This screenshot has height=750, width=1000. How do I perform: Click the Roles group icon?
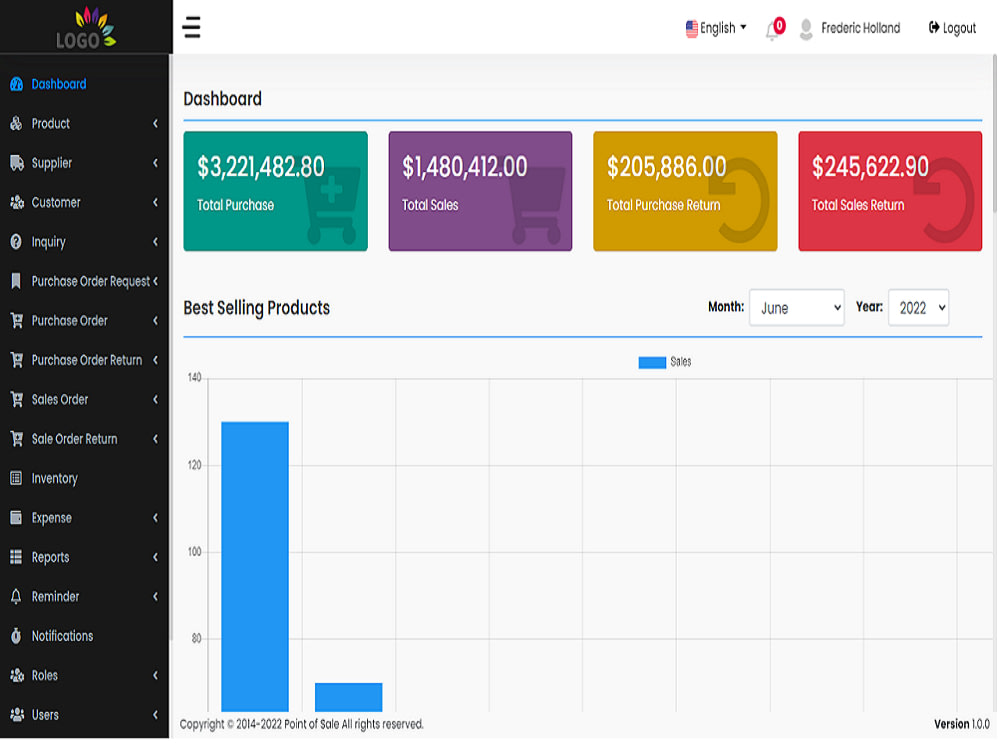(x=17, y=676)
